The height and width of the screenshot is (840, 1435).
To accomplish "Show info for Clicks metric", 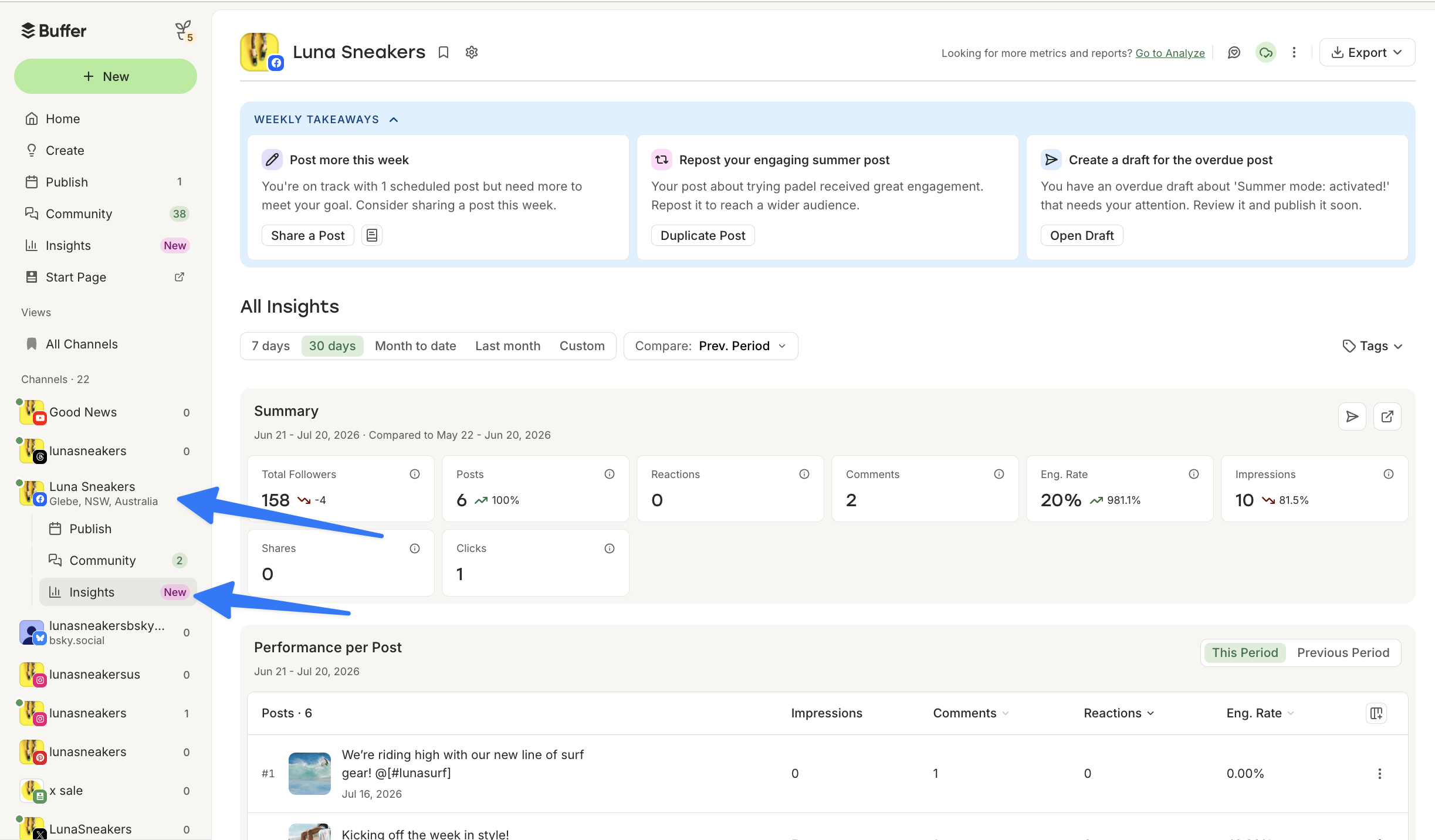I will coord(610,548).
